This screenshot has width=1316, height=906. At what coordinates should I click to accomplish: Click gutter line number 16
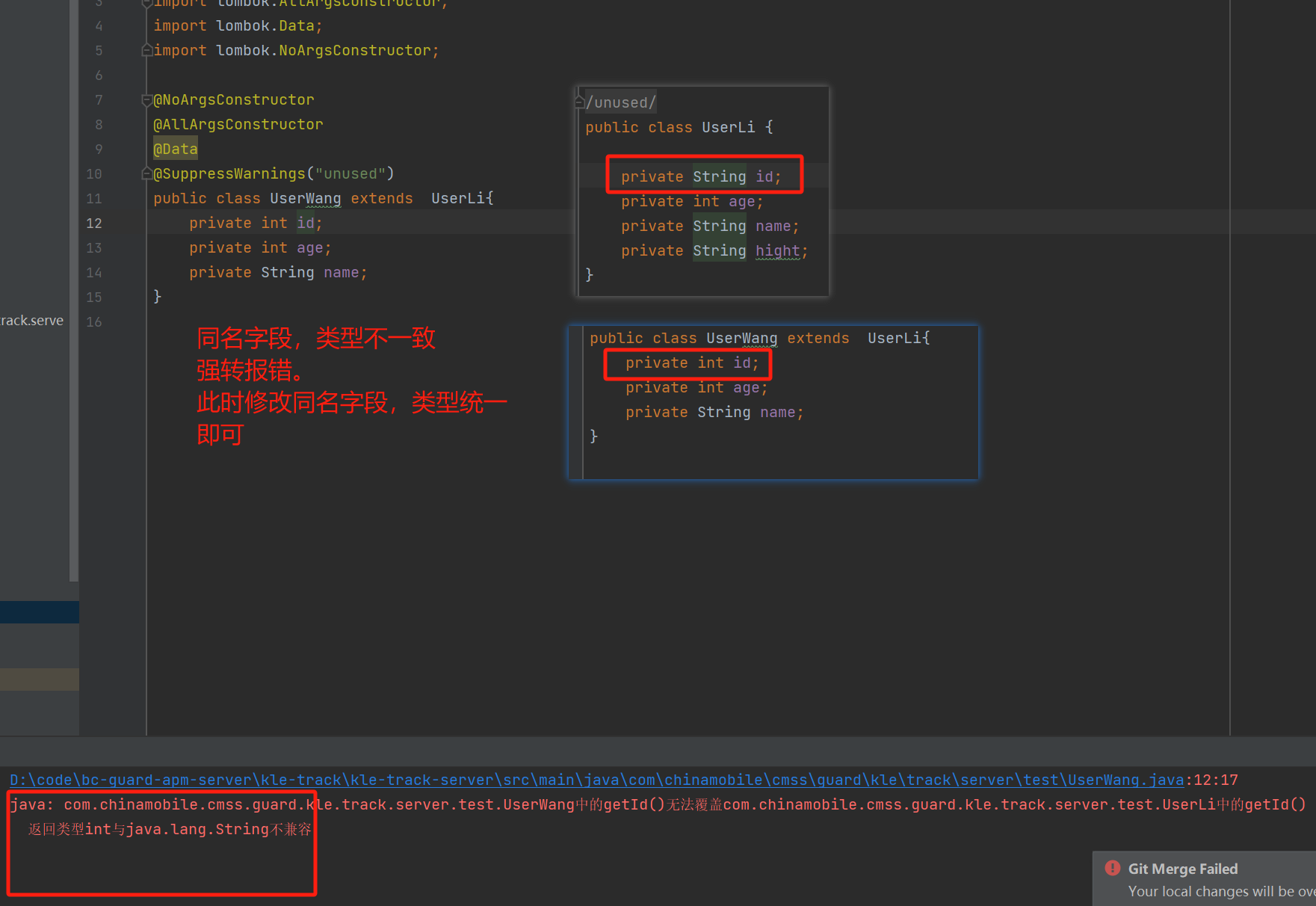coord(94,321)
